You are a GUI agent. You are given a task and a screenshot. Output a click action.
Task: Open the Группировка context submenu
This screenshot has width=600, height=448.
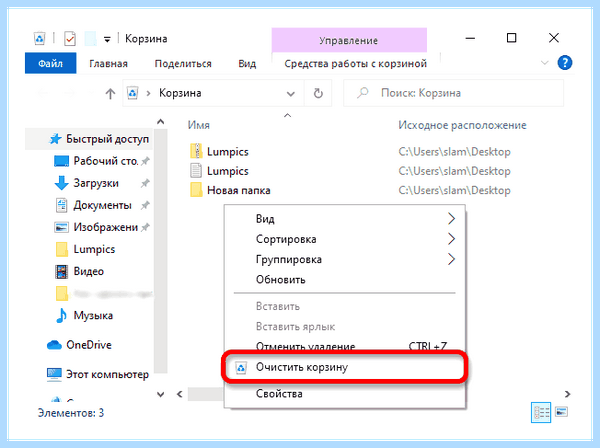tap(344, 259)
